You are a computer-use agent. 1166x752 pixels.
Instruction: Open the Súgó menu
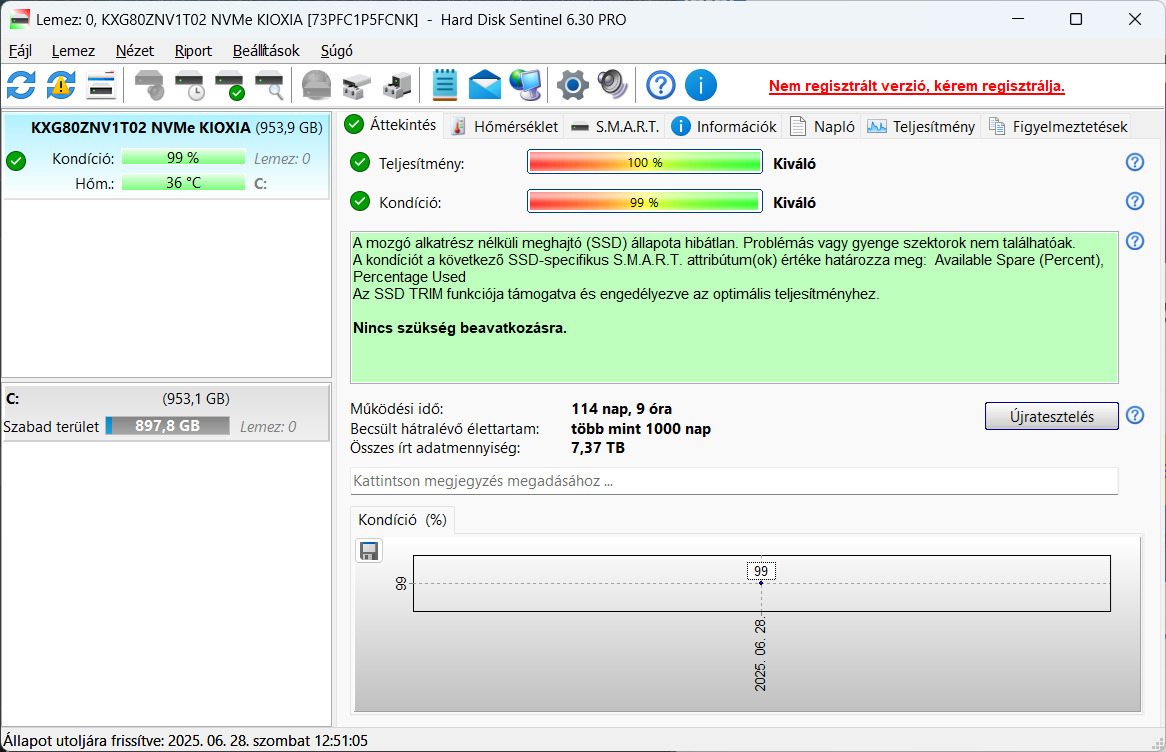point(337,51)
